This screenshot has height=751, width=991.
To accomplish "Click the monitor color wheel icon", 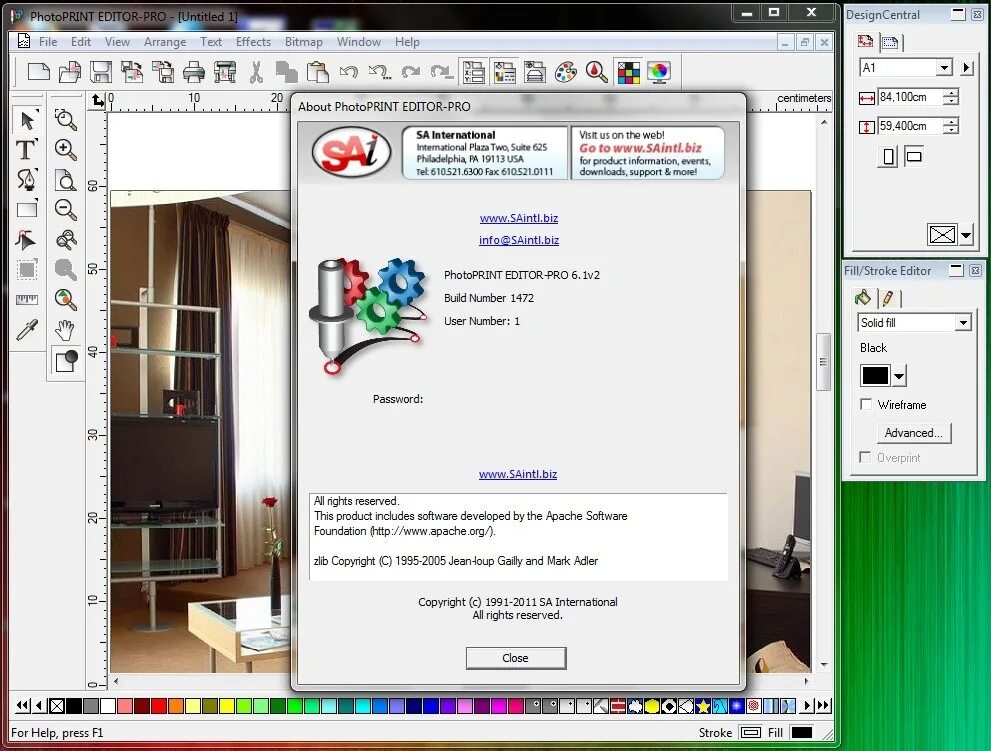I will [x=659, y=72].
